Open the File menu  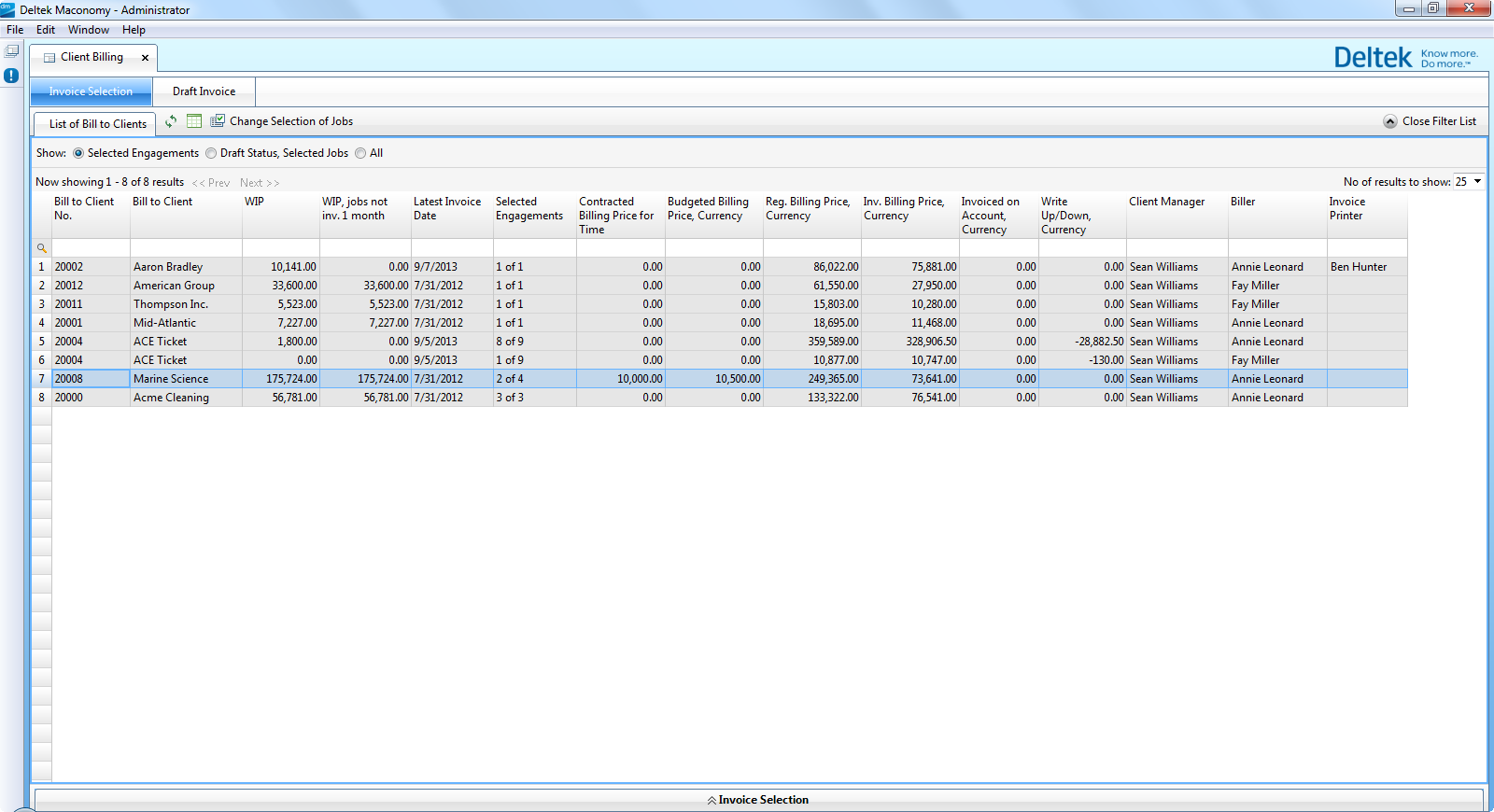(15, 30)
